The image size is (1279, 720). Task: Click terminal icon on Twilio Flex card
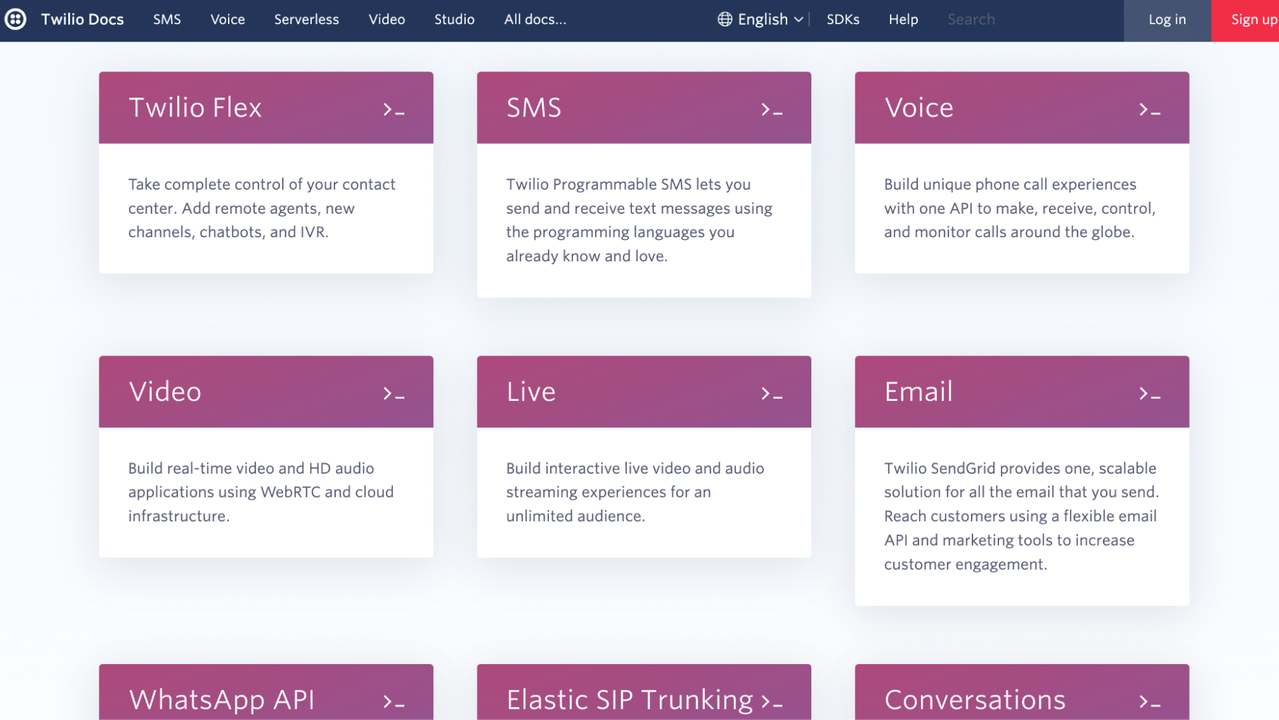(x=394, y=109)
